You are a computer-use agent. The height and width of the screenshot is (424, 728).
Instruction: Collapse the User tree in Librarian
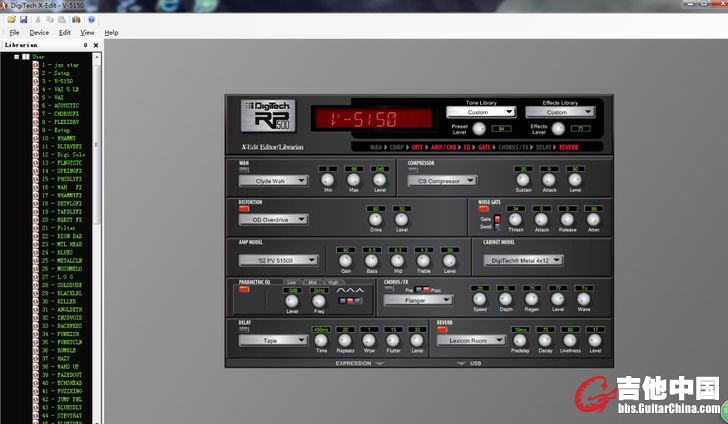tap(16, 57)
